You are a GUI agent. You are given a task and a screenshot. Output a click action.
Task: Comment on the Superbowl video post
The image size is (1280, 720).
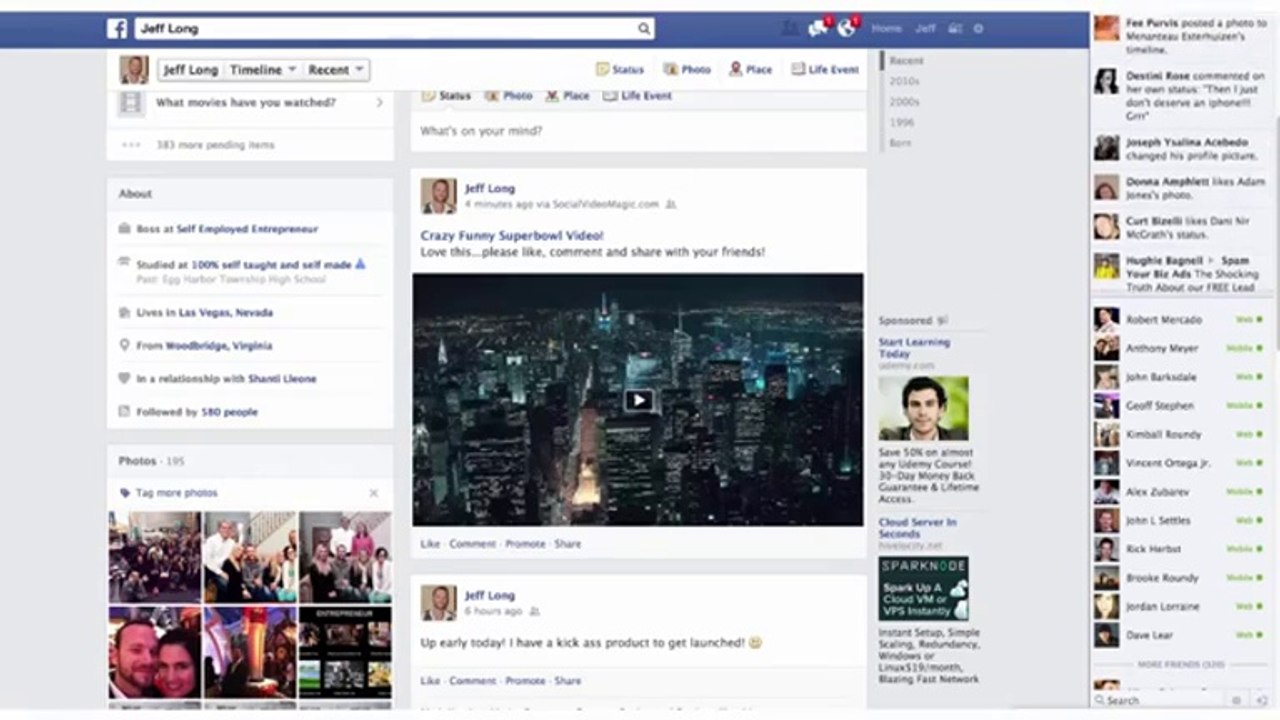[472, 544]
